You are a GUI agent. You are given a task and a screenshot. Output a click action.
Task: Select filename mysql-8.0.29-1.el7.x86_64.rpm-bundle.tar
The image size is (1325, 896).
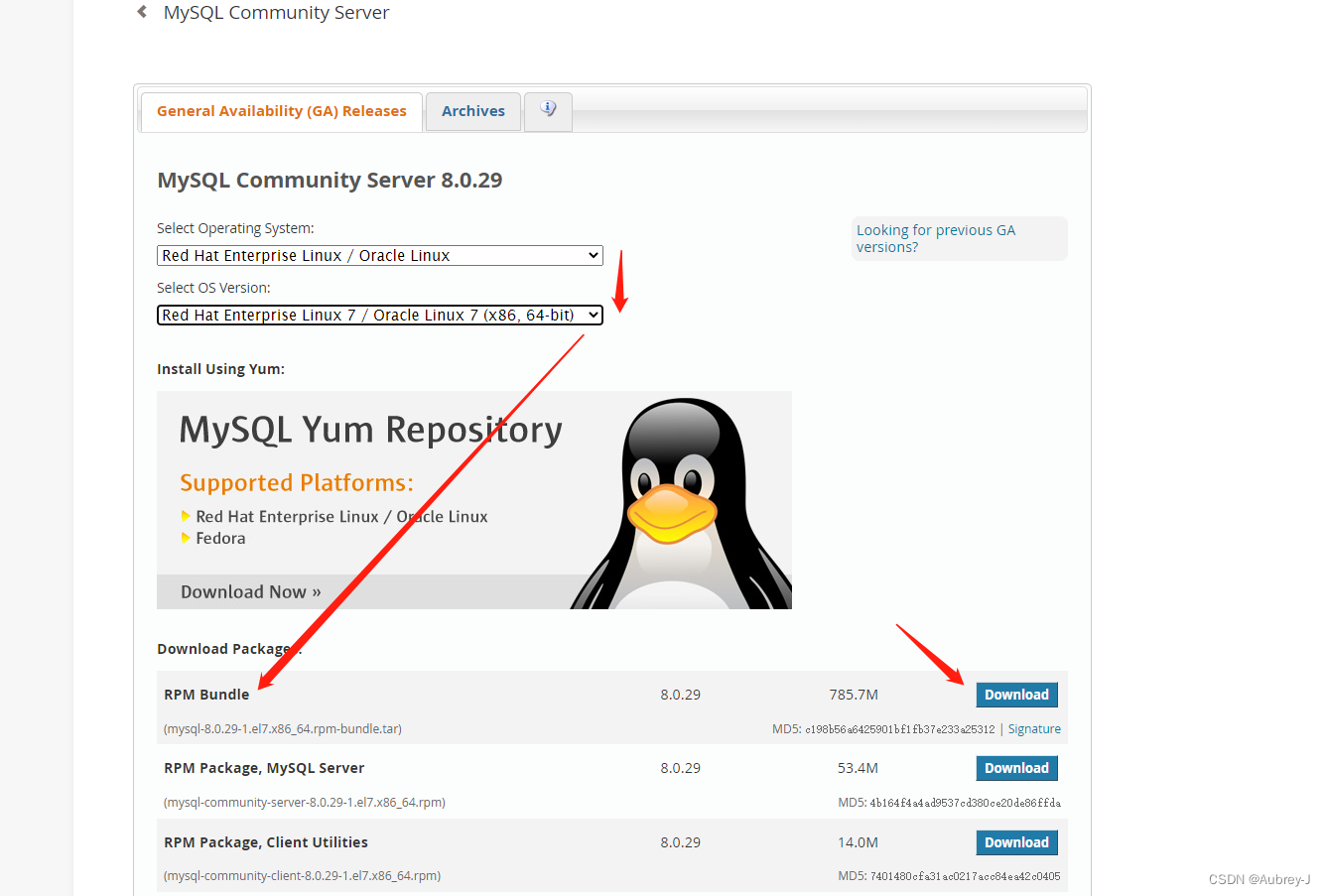click(283, 729)
